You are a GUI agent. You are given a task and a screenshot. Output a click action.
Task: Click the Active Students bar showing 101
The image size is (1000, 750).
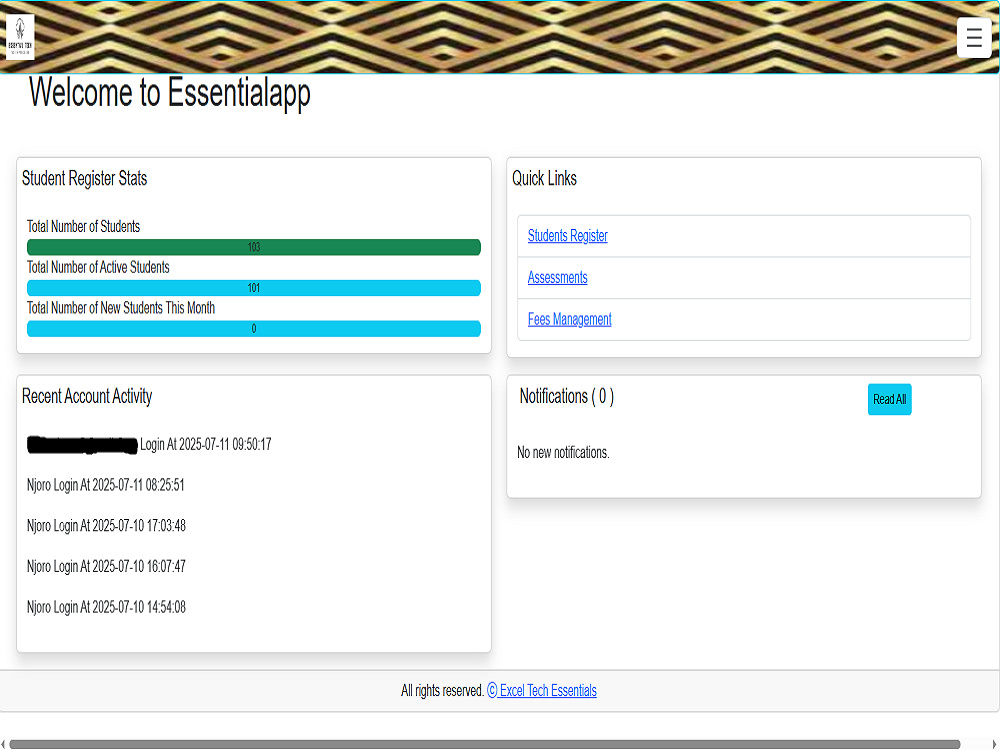[x=254, y=288]
